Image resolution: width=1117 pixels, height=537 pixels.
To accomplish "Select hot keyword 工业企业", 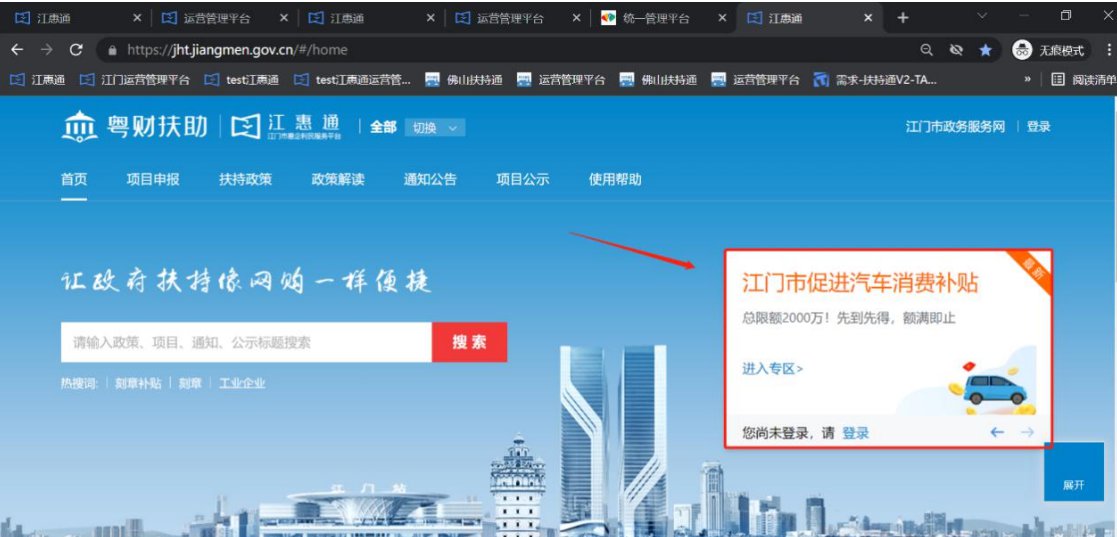I will point(242,383).
